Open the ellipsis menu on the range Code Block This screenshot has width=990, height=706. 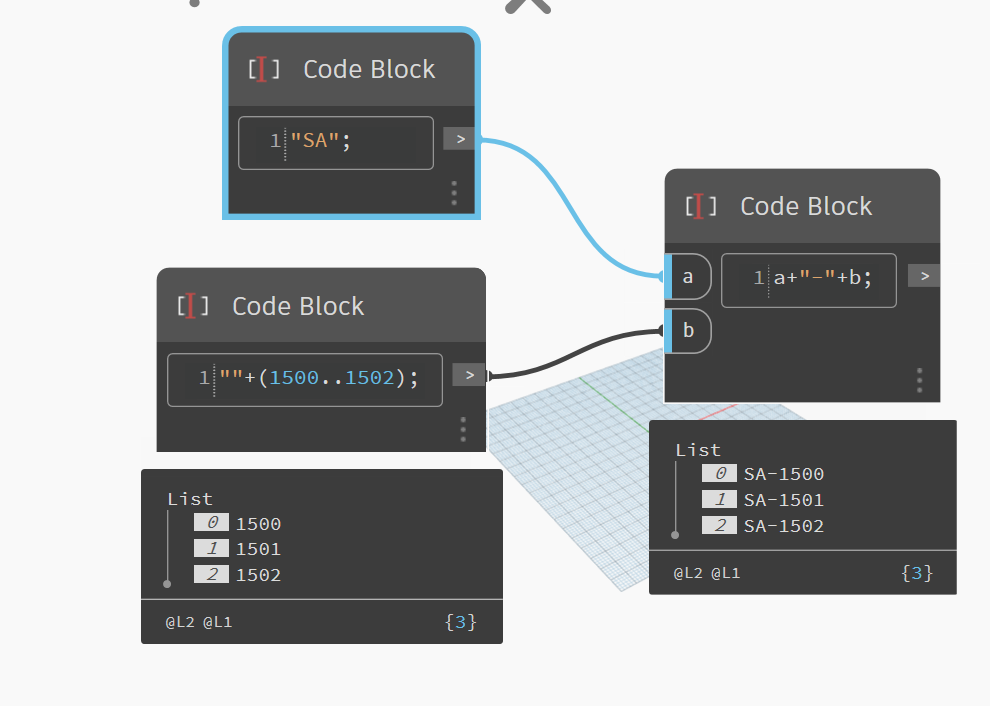tap(463, 428)
